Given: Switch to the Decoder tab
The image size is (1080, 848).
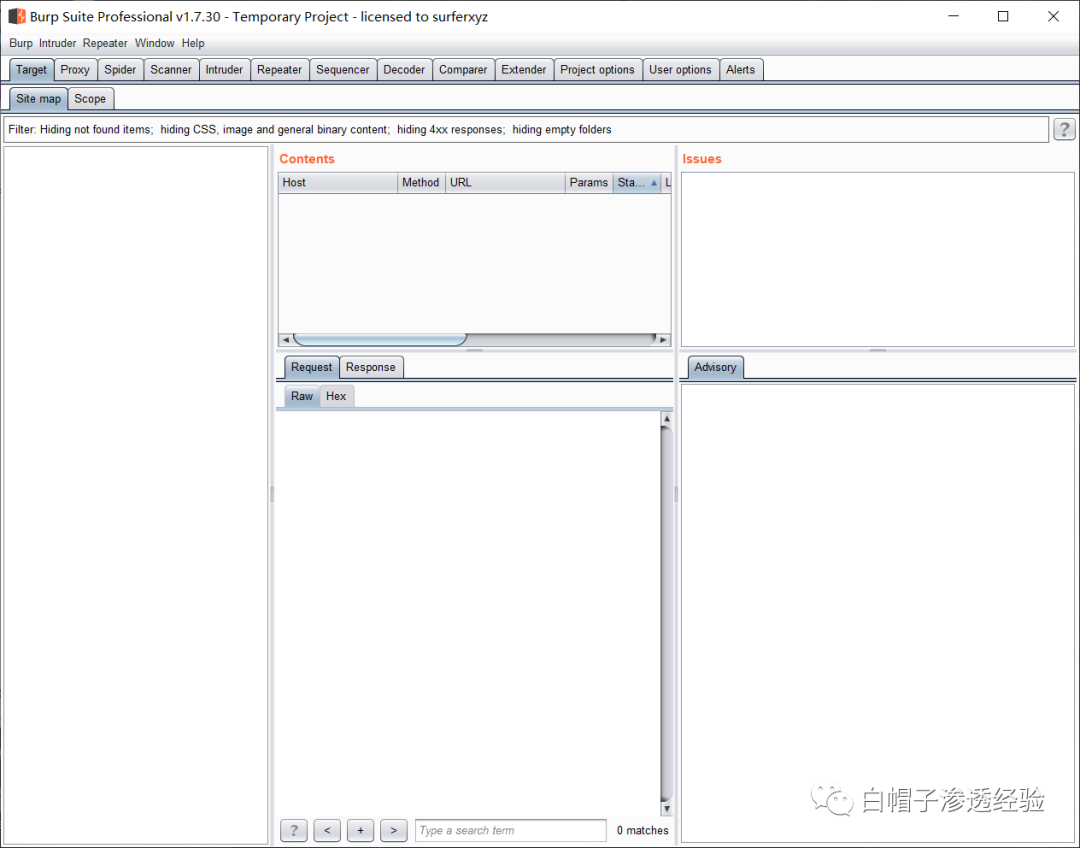Looking at the screenshot, I should click(x=404, y=70).
